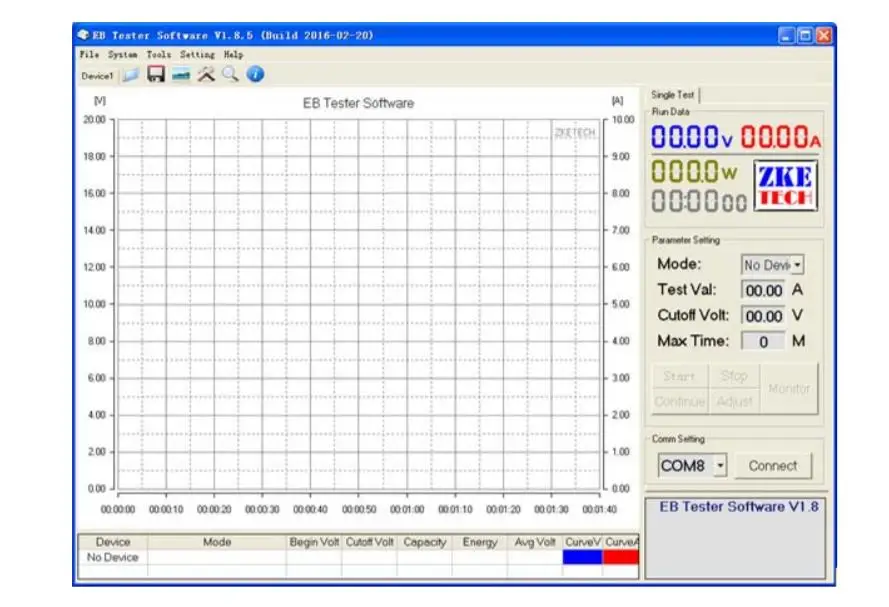The width and height of the screenshot is (889, 607).
Task: Click the Capacity column header
Action: click(x=425, y=542)
